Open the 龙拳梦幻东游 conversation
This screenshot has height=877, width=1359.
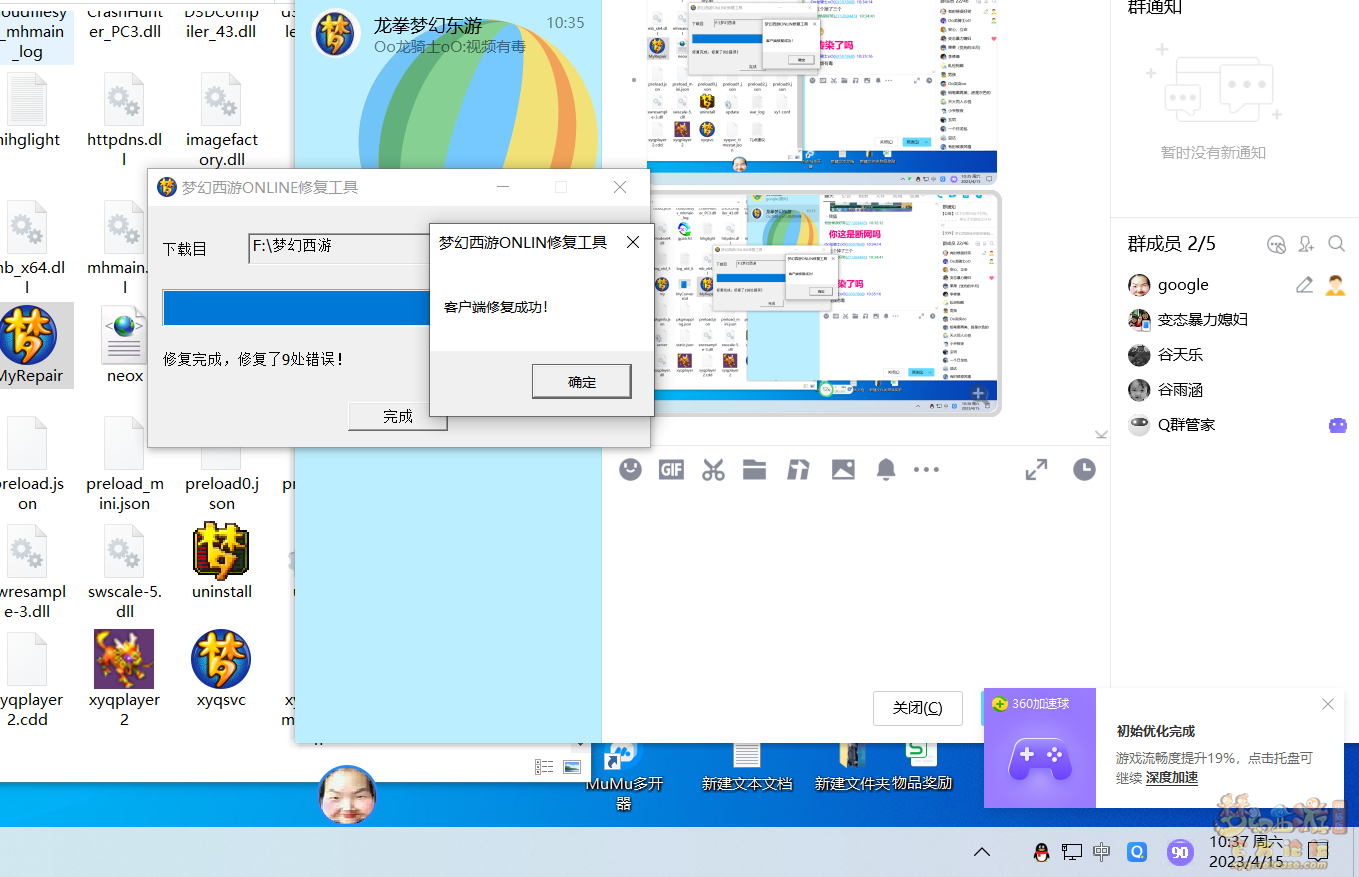pyautogui.click(x=448, y=35)
